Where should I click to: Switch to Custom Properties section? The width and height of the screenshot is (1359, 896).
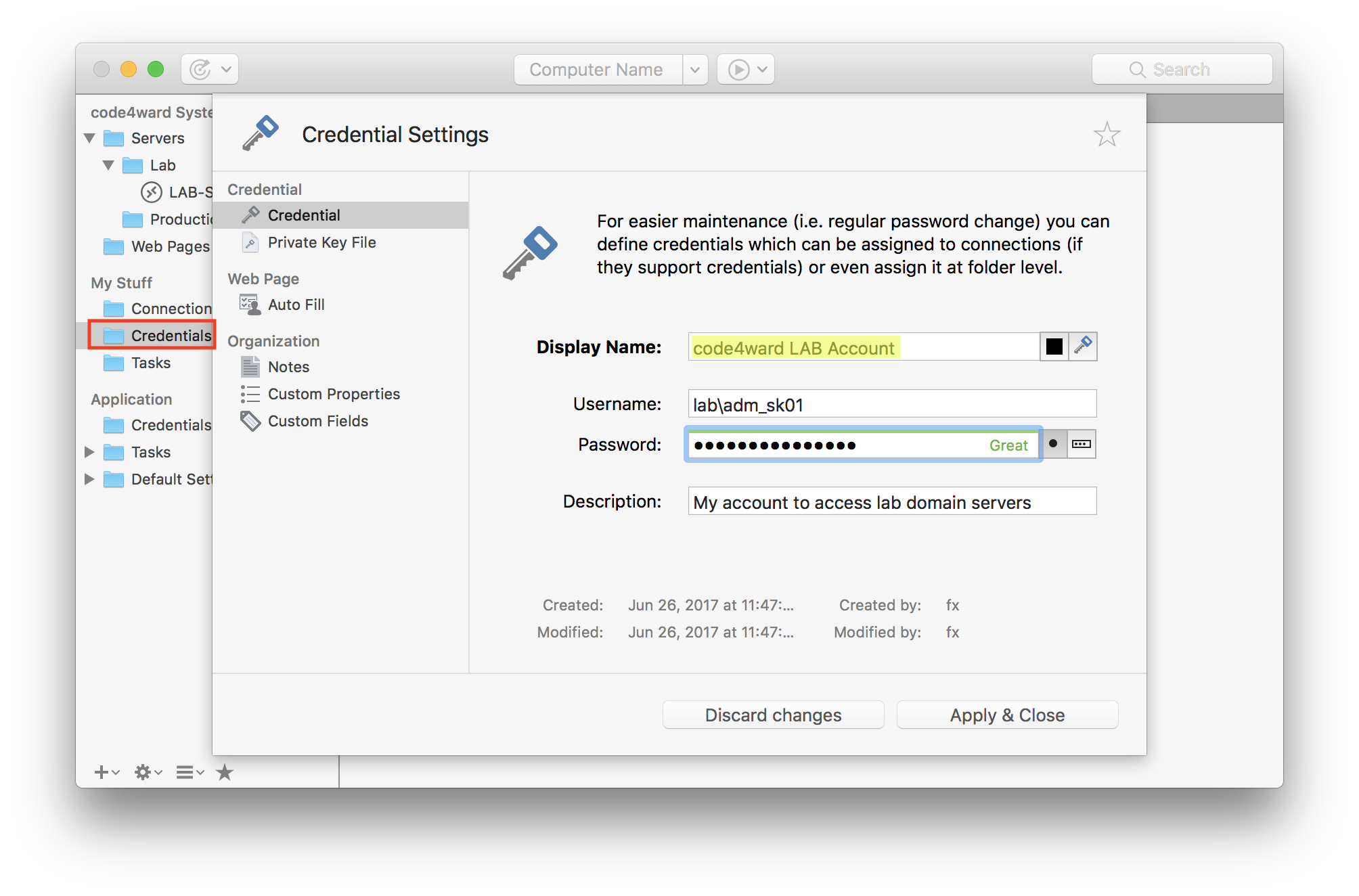click(x=334, y=394)
